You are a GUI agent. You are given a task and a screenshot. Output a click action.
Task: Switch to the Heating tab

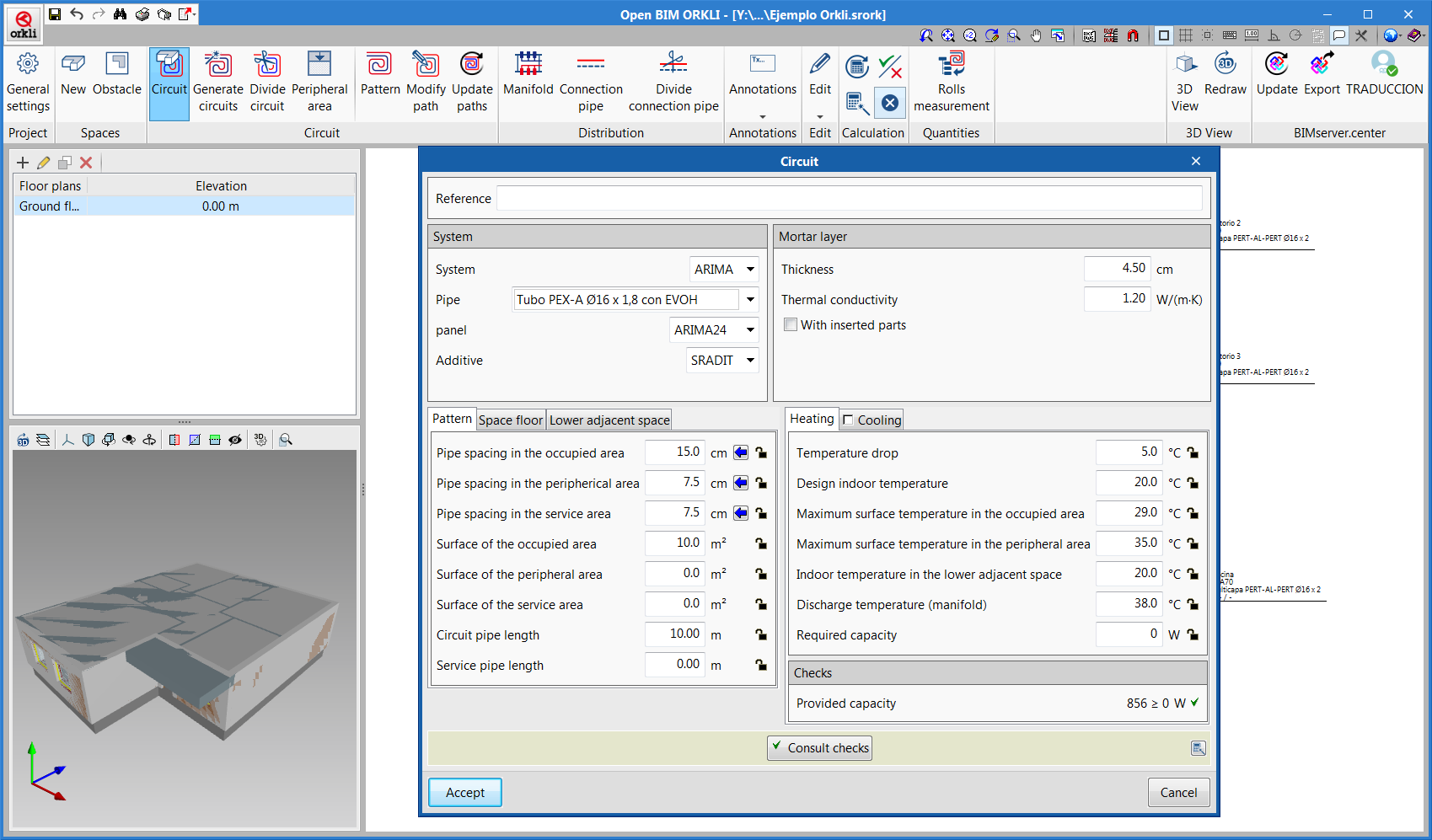click(811, 418)
